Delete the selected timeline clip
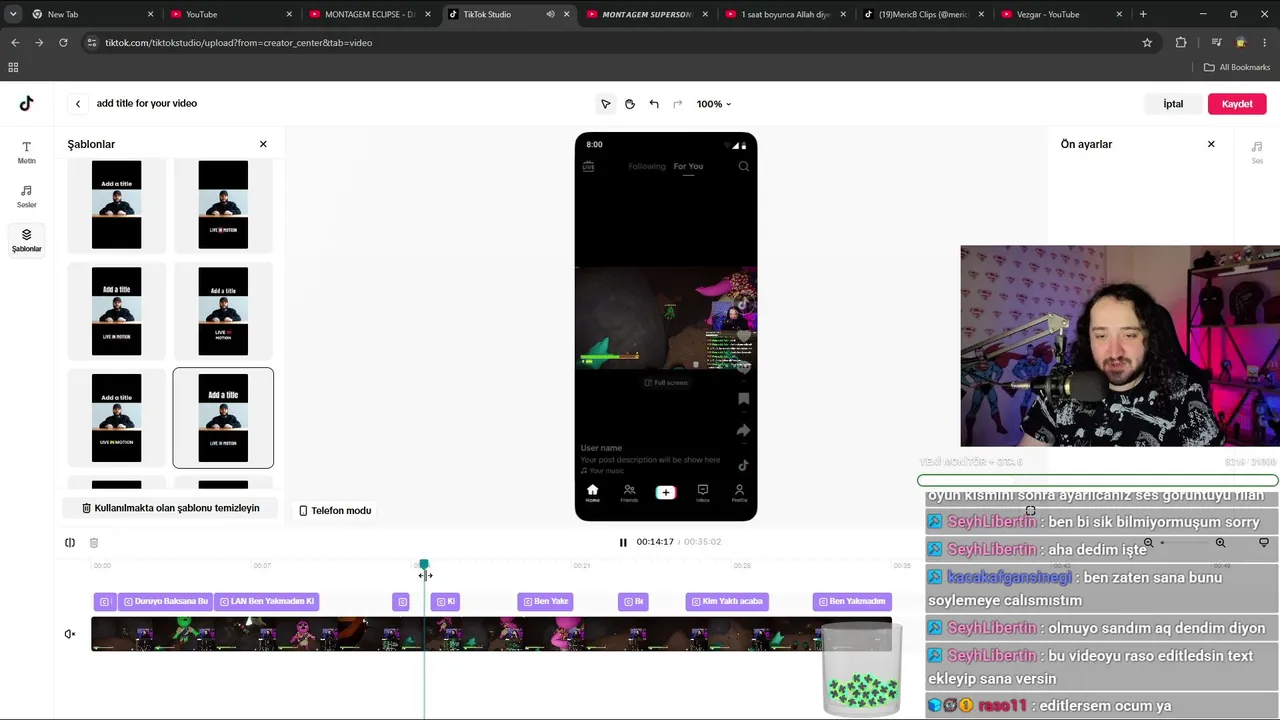The height and width of the screenshot is (720, 1280). tap(94, 542)
